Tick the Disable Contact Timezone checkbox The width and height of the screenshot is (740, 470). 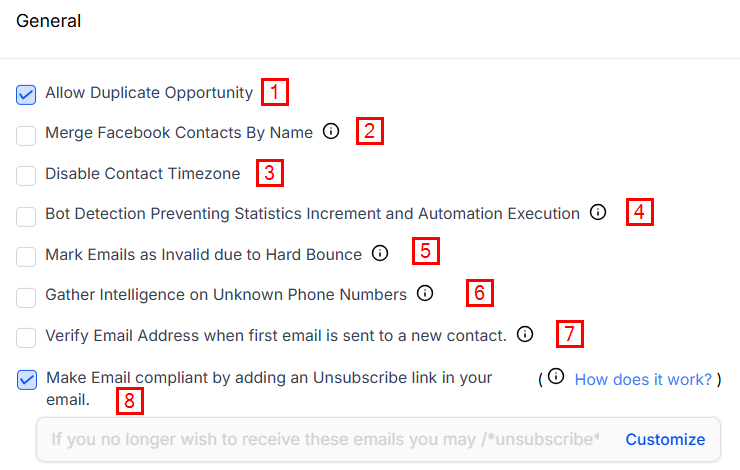(x=26, y=175)
